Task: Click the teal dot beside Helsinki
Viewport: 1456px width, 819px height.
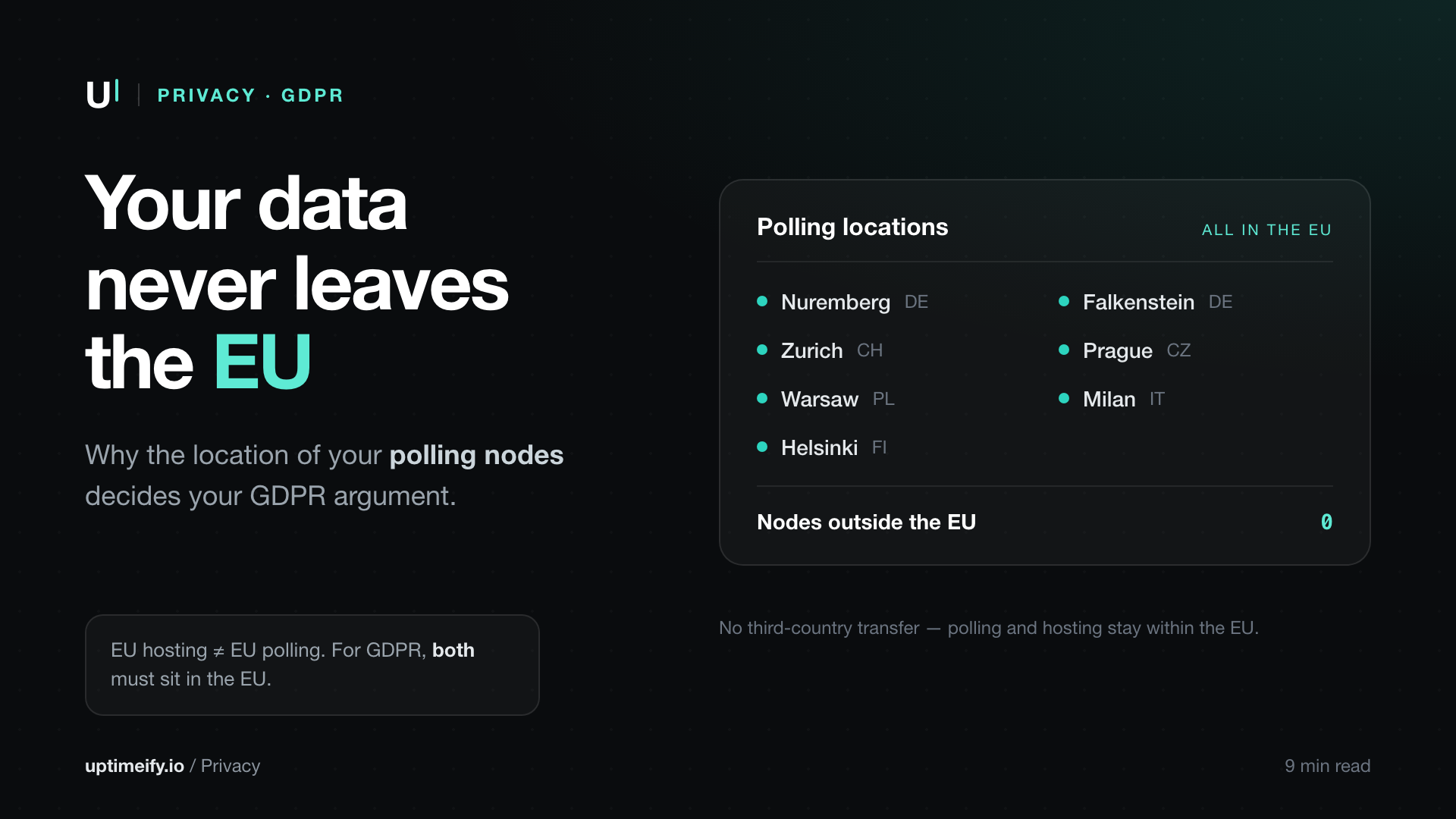Action: tap(762, 447)
